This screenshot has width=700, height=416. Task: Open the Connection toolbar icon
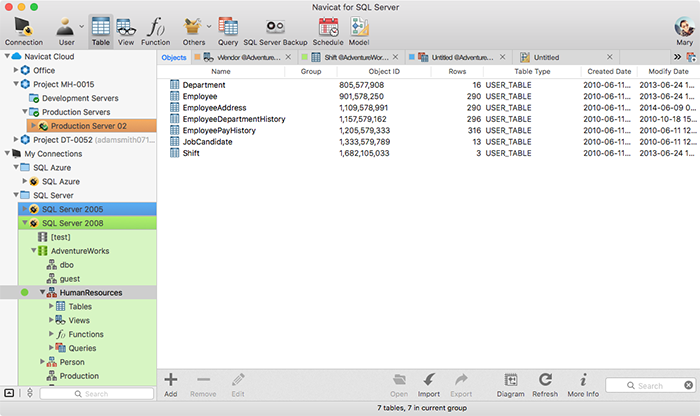tap(24, 31)
